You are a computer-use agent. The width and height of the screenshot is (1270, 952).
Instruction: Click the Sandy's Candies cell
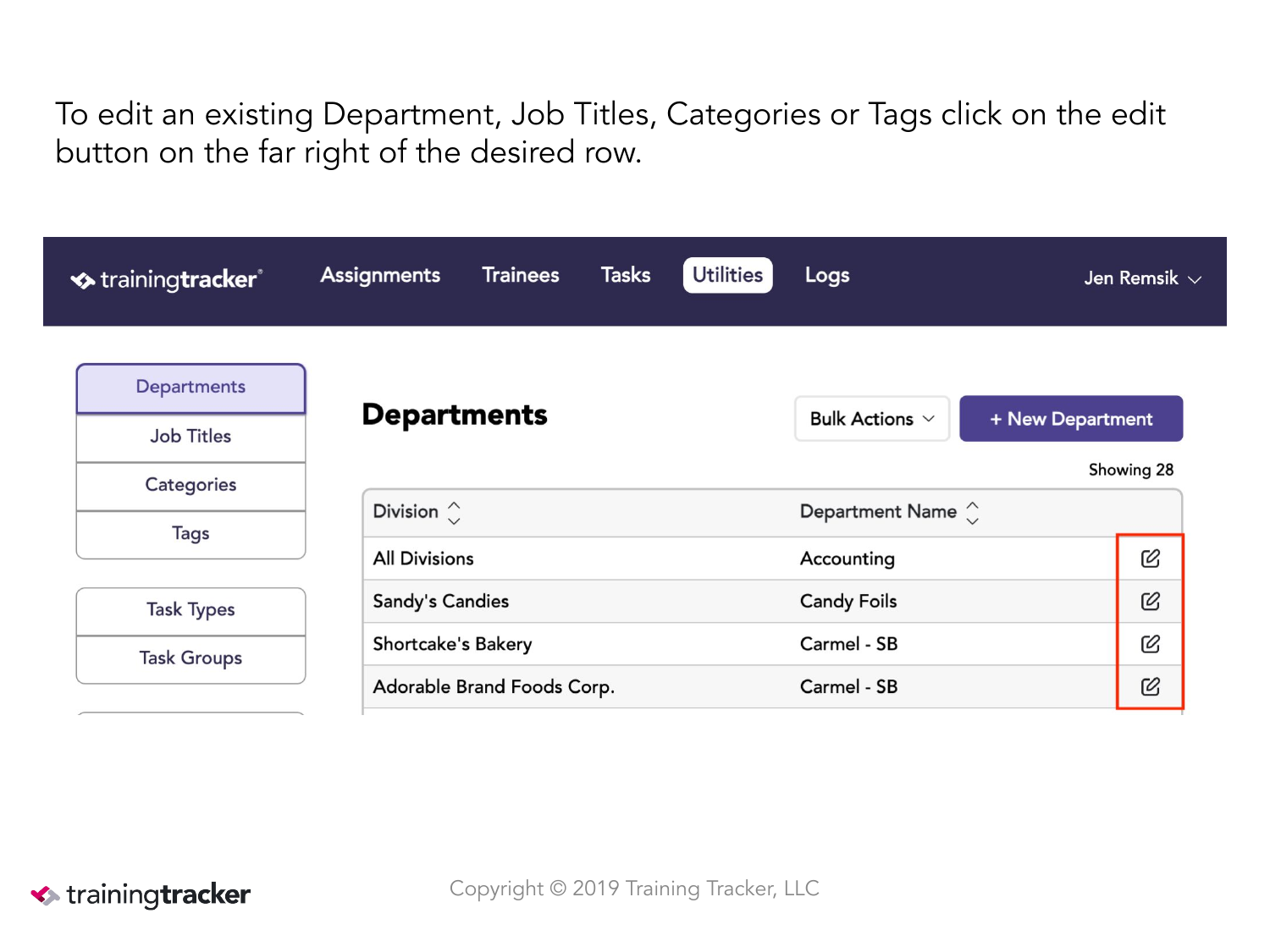(441, 601)
